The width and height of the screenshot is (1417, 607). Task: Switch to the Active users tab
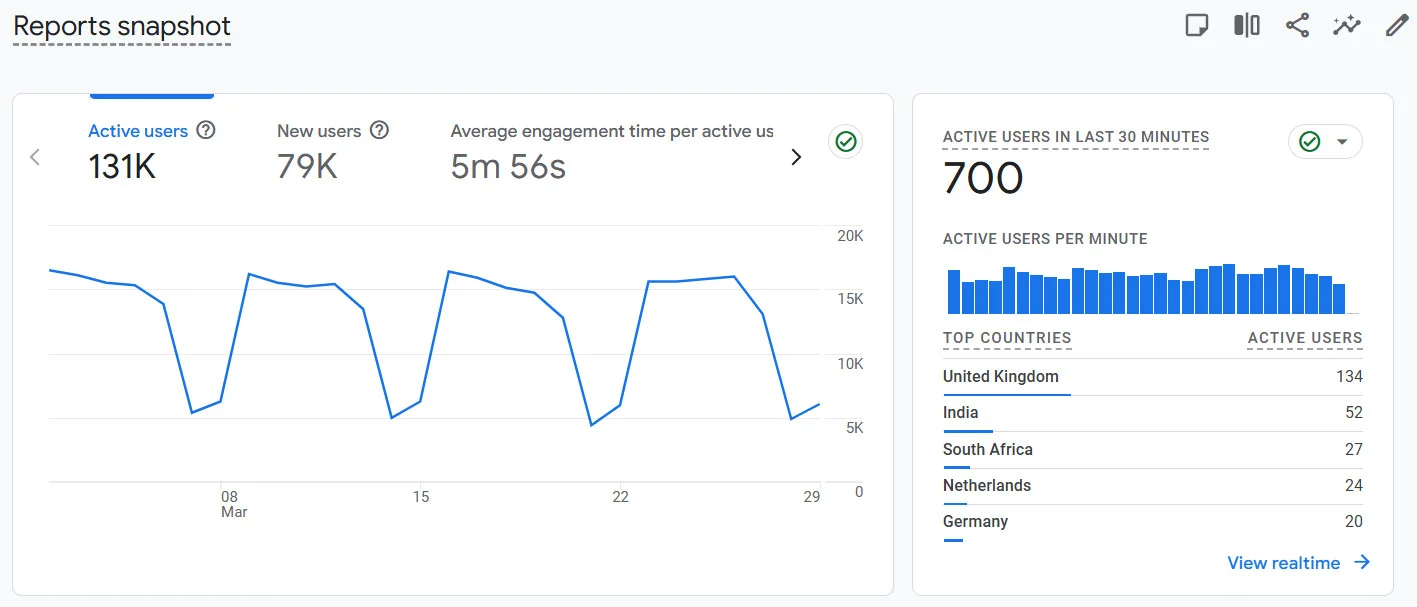(x=138, y=130)
